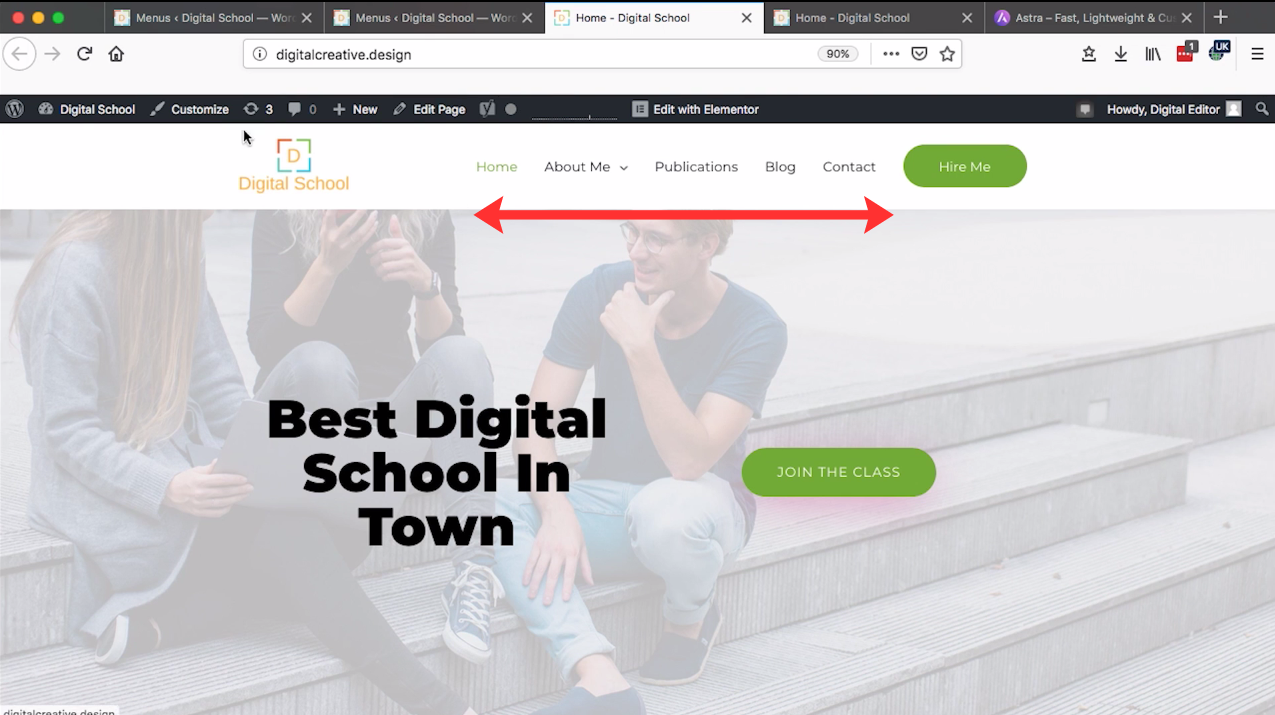The image size is (1275, 715).
Task: Click the Digital Editor avatar thumbnail
Action: click(1234, 109)
